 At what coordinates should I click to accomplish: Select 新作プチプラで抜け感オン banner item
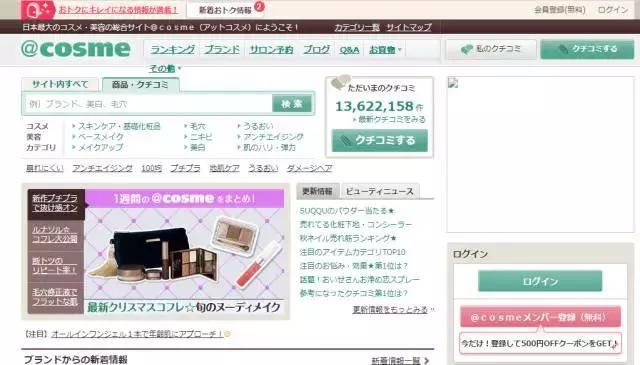56,203
